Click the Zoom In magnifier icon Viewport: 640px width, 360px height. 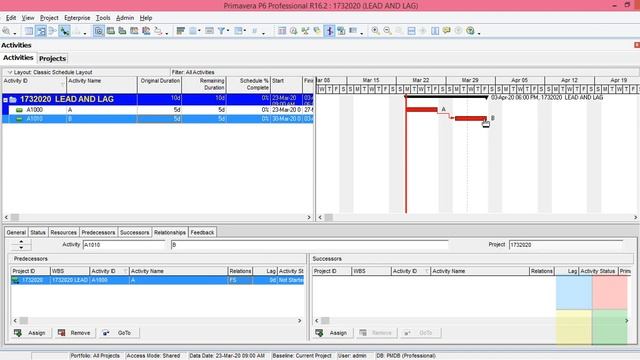pos(375,31)
